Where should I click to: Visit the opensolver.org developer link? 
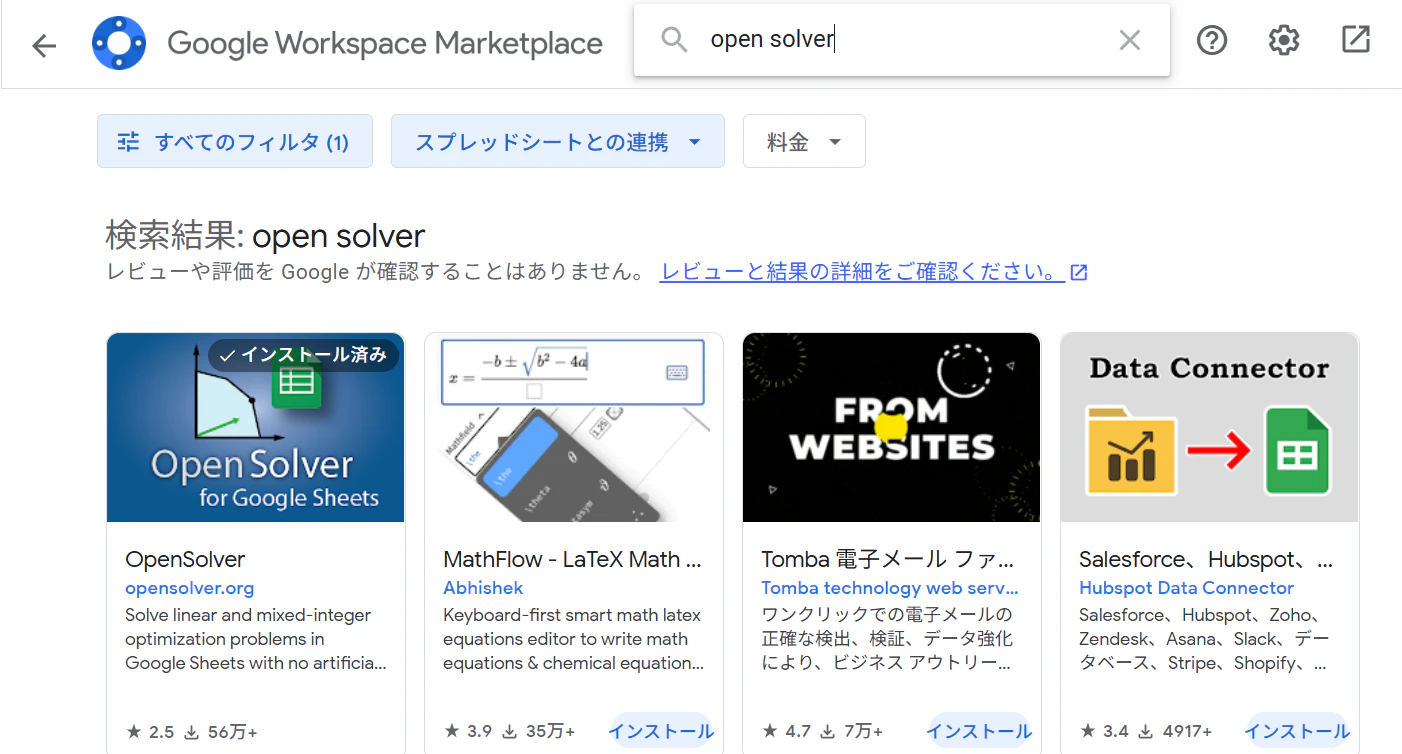point(190,588)
